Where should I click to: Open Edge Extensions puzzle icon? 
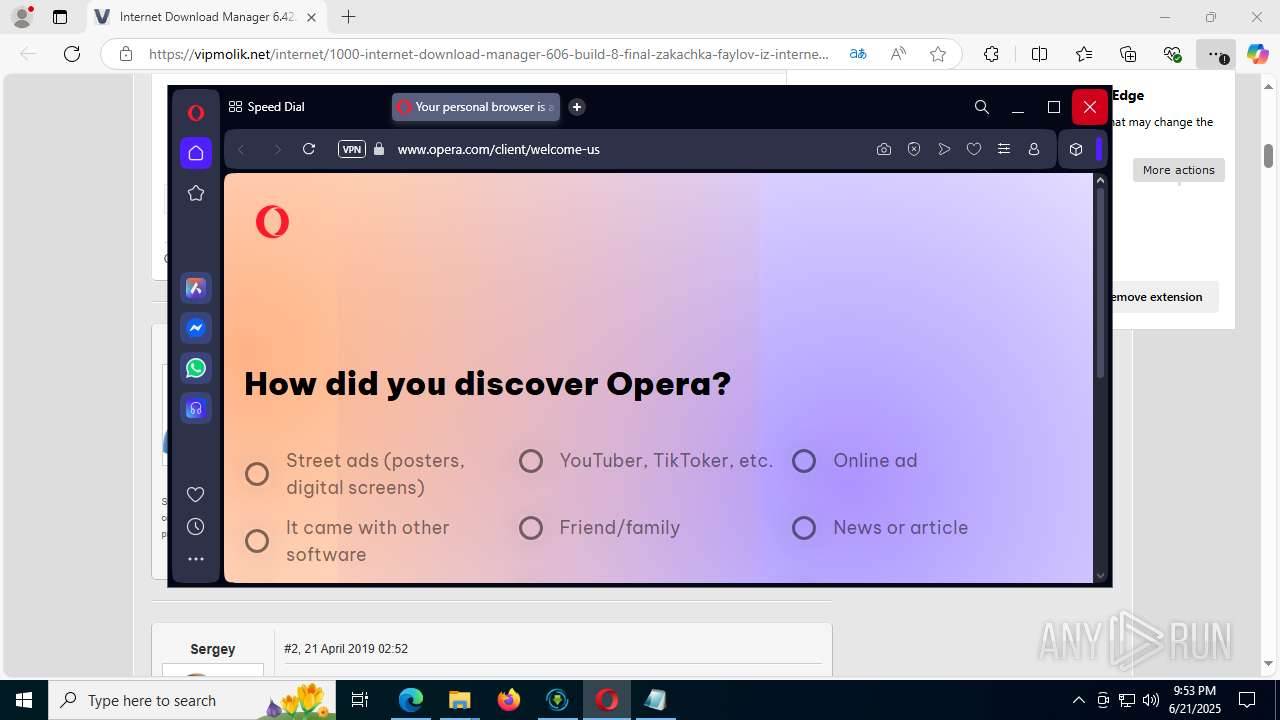pyautogui.click(x=991, y=54)
